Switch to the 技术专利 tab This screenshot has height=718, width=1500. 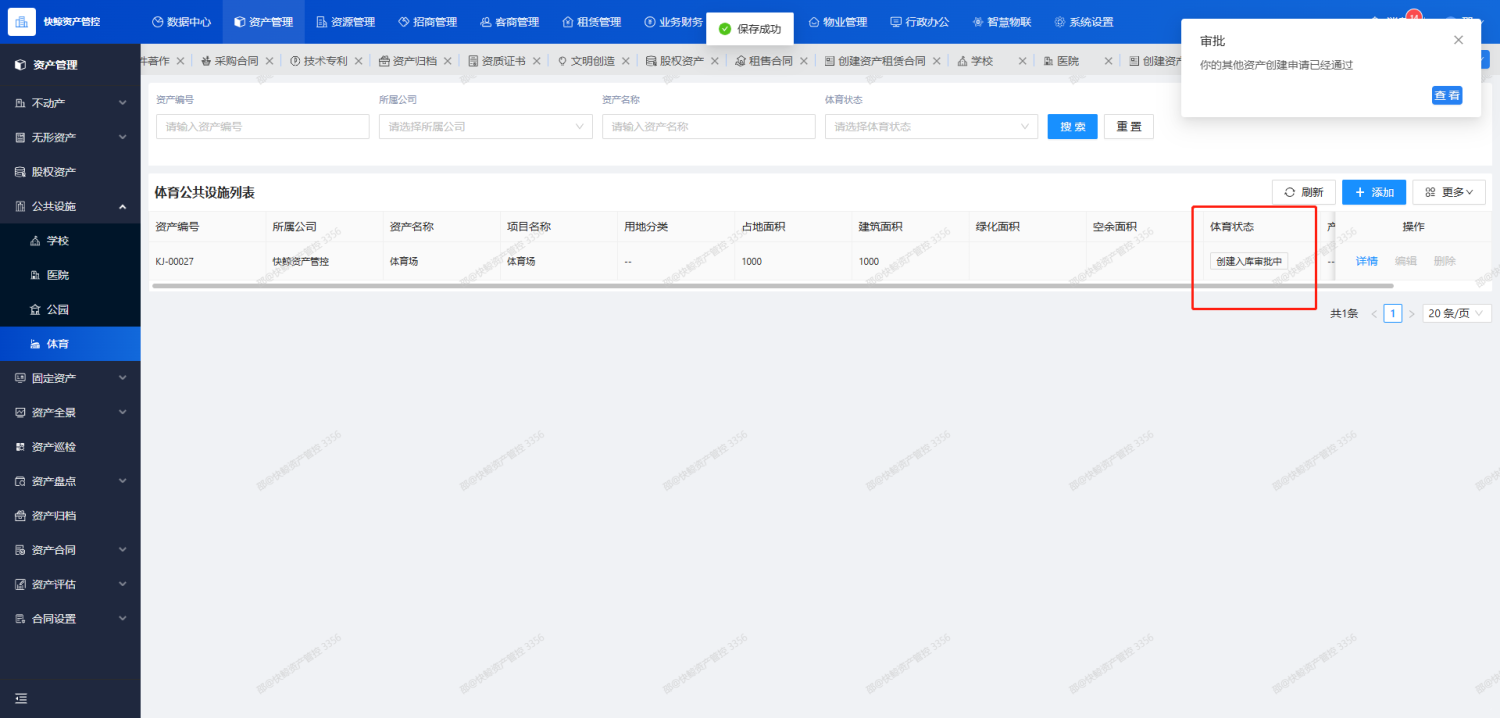tap(318, 61)
